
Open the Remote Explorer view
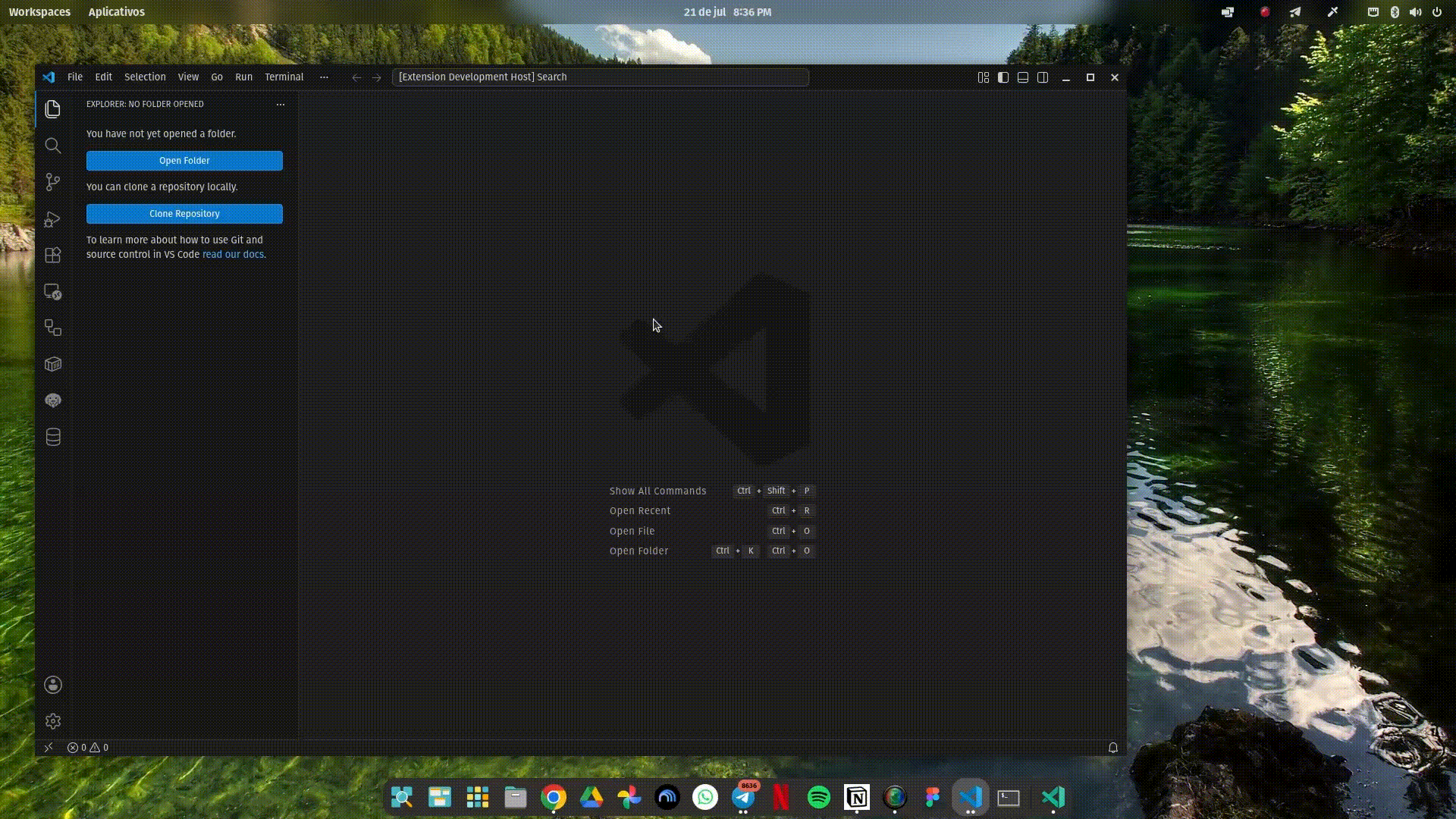[x=52, y=292]
